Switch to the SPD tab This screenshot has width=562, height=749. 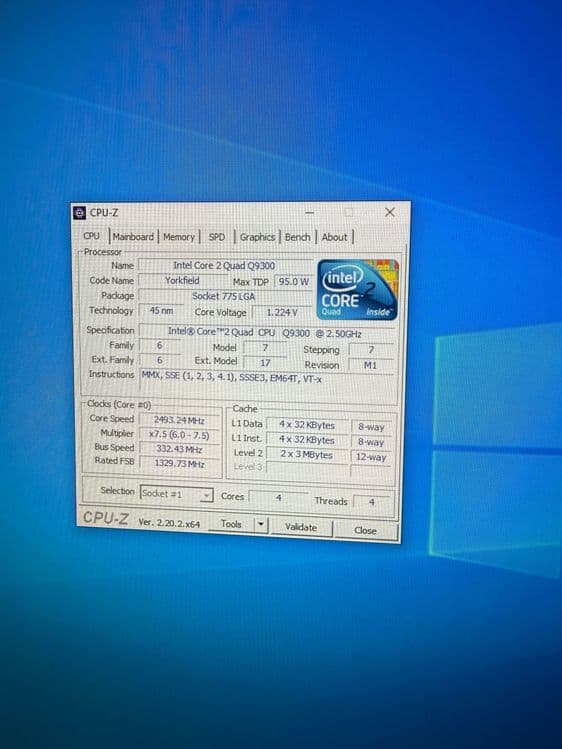coord(216,237)
